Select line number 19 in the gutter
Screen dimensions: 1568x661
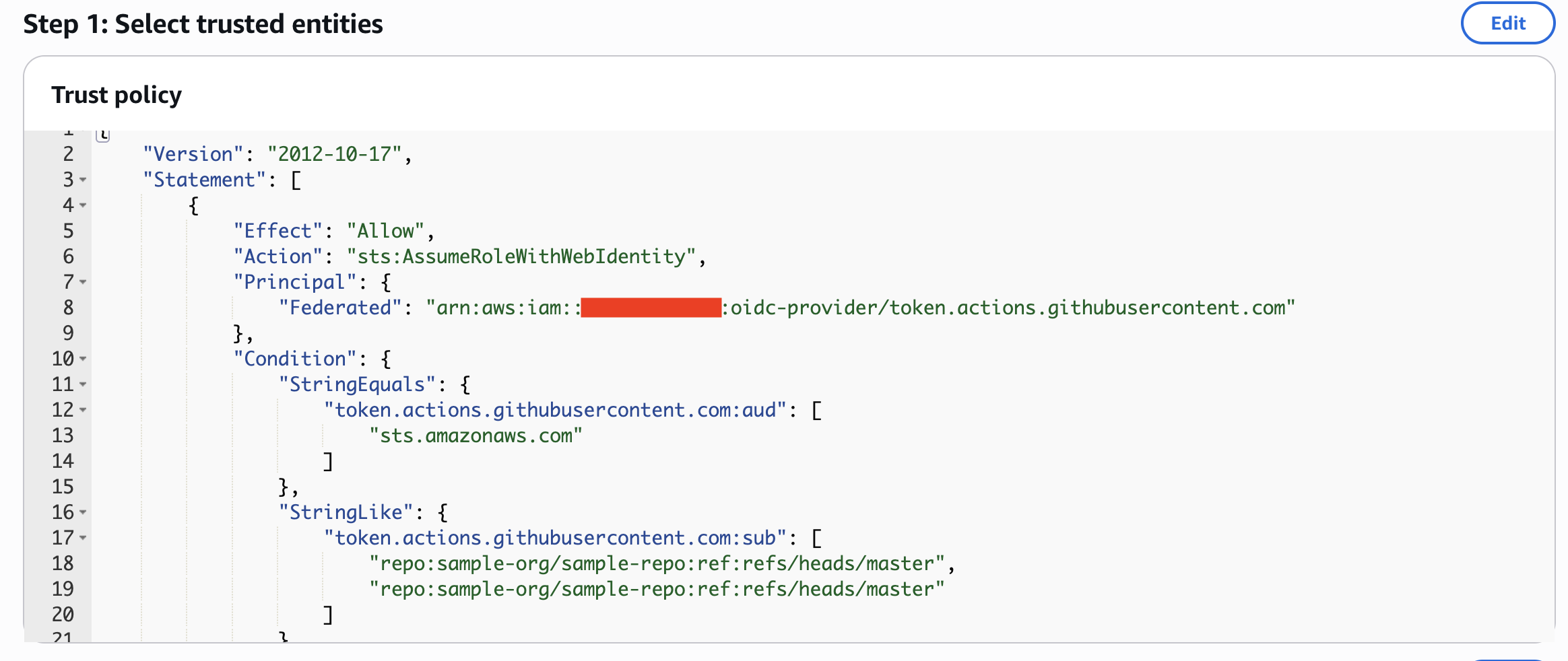pos(63,589)
